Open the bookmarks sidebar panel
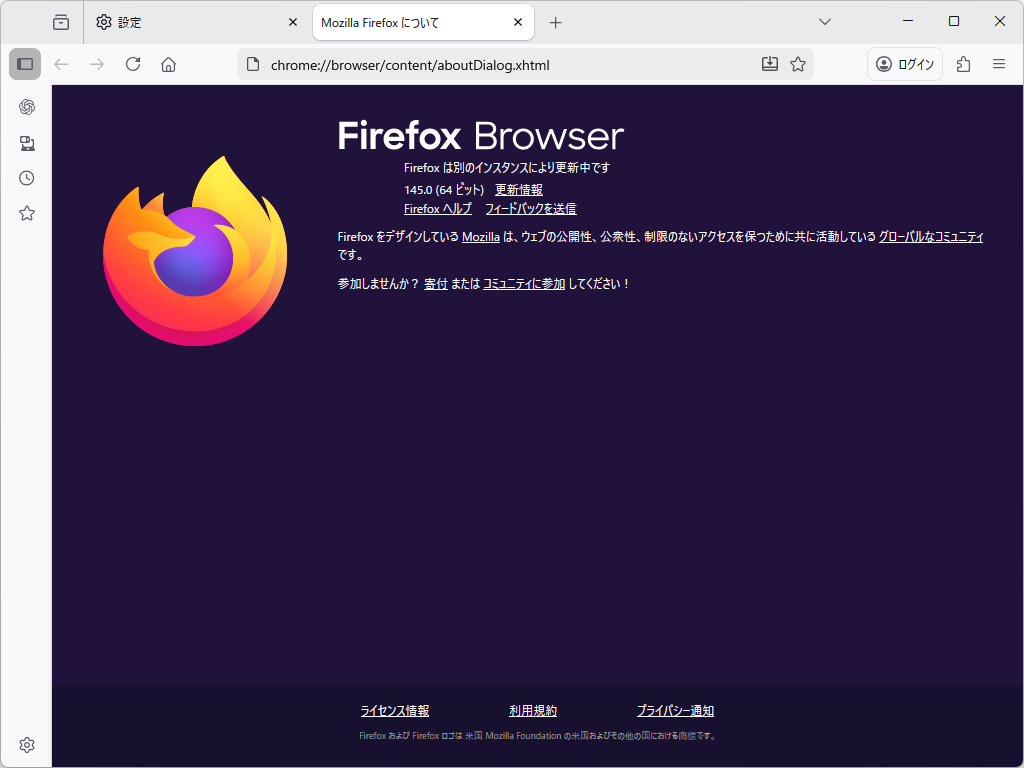 [26, 212]
